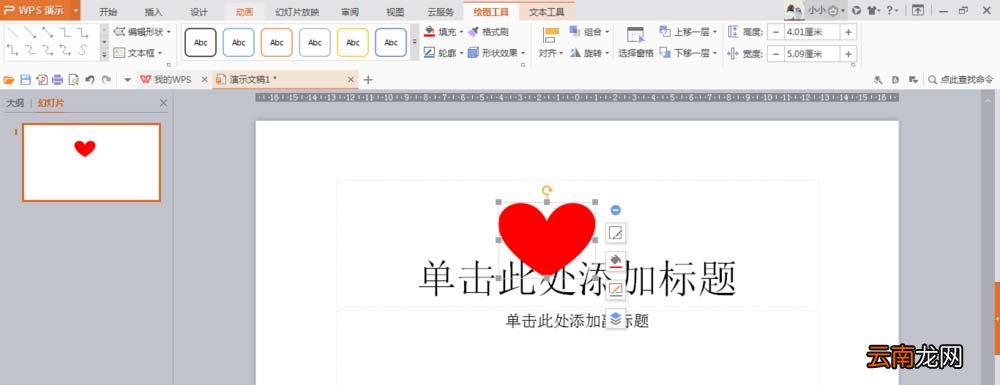Apply the black outline Abc style
Image resolution: width=1000 pixels, height=385 pixels.
(200, 43)
